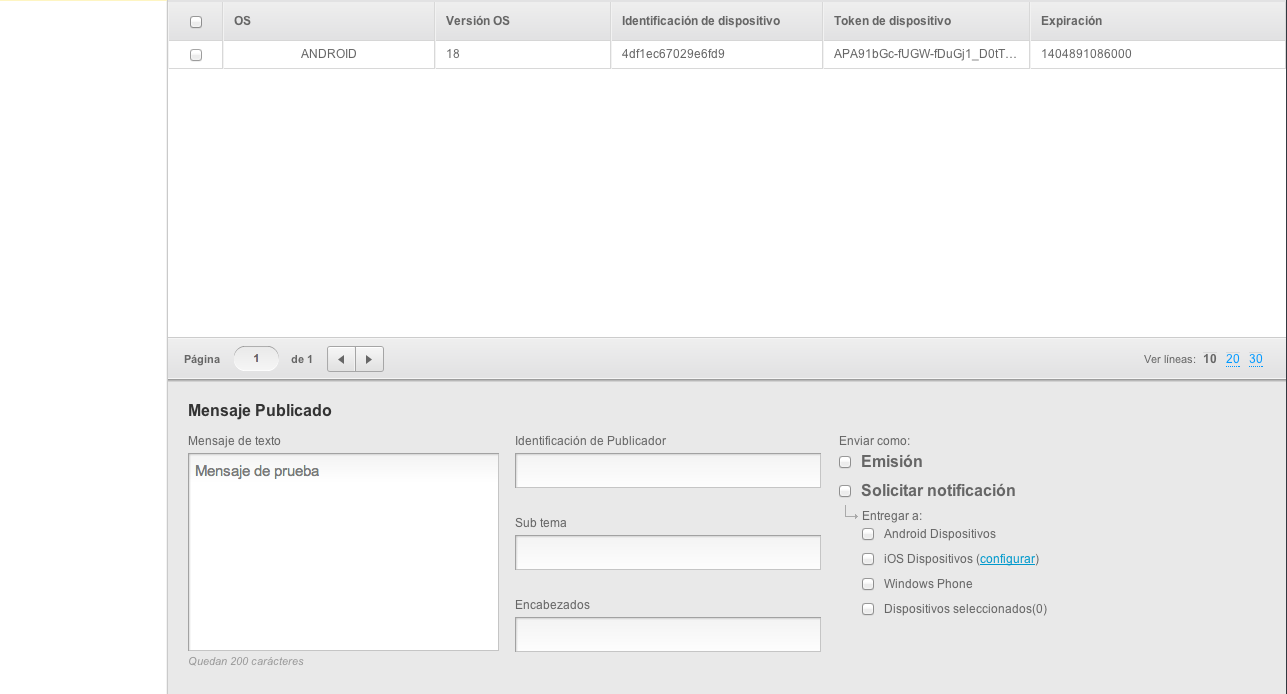Enable Solicitar notificación checkbox
Viewport: 1287px width, 694px height.
click(x=845, y=491)
